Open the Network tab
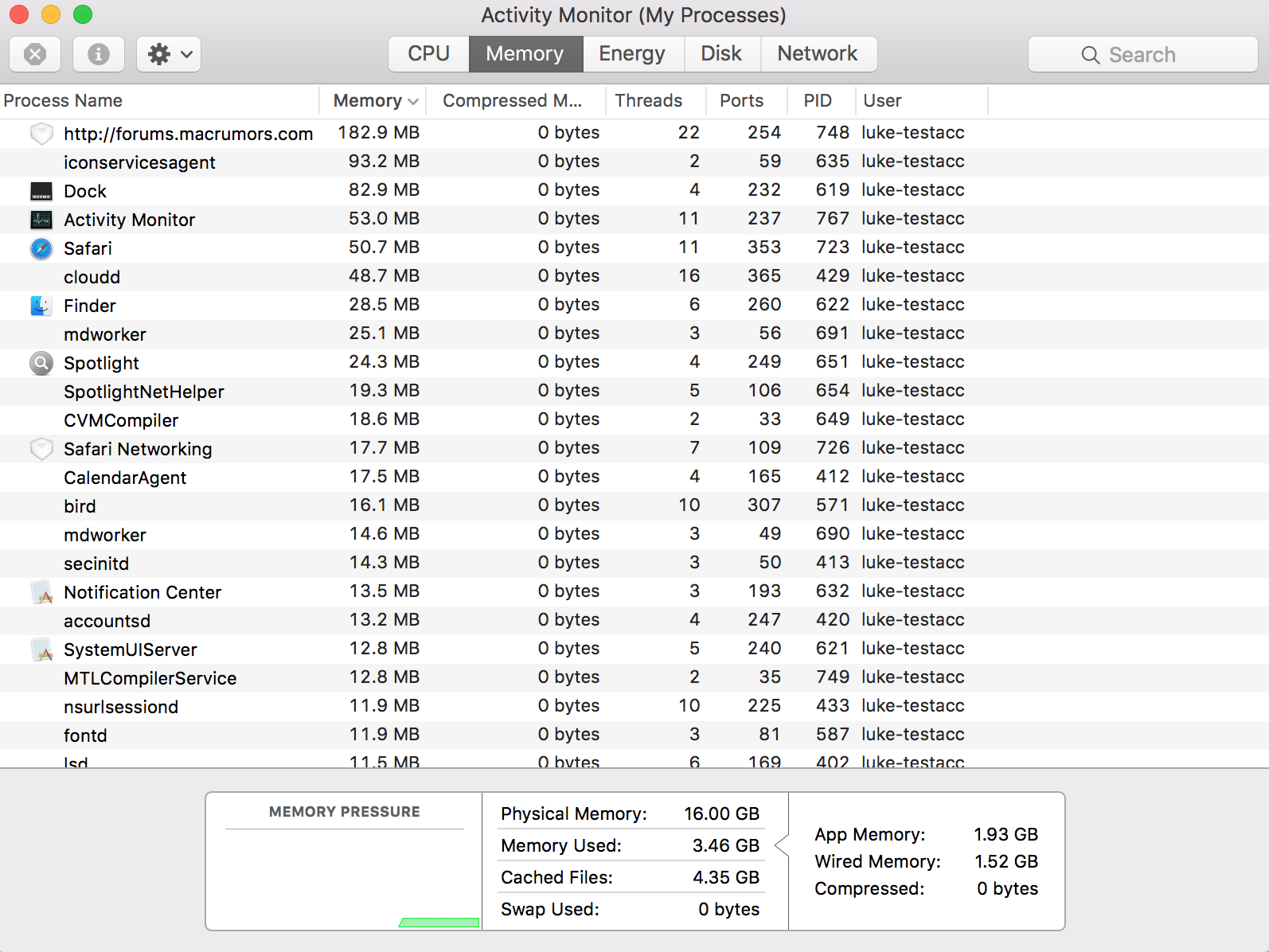Screen dimensions: 1269x952 (818, 54)
